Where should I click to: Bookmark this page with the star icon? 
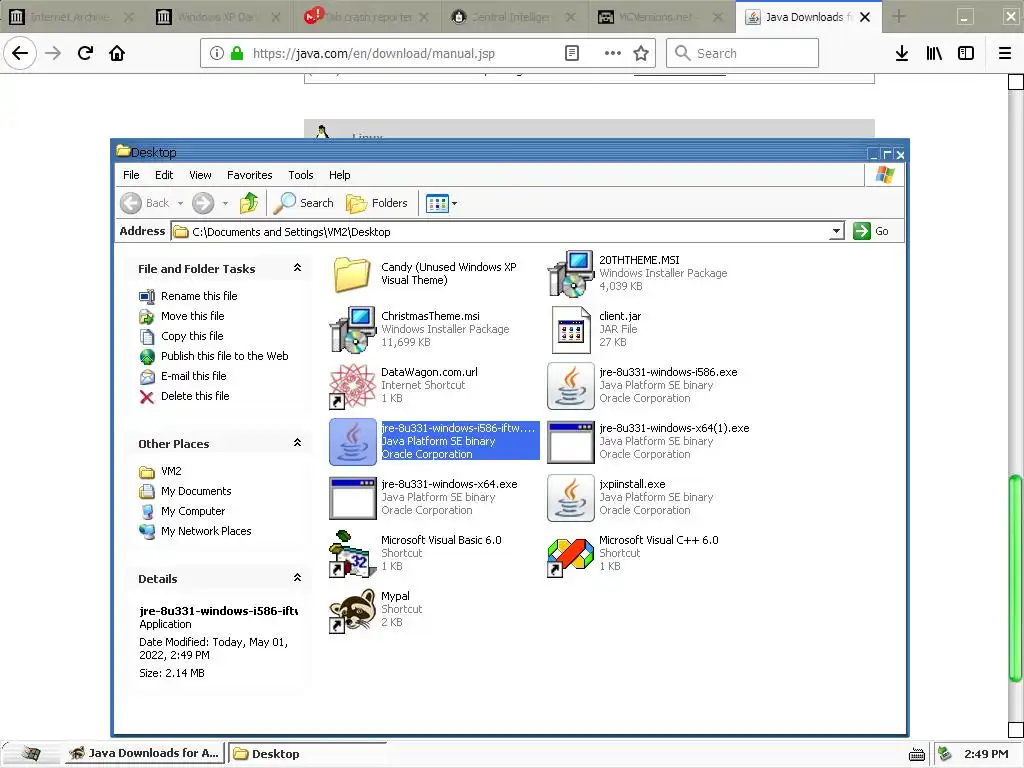point(641,54)
